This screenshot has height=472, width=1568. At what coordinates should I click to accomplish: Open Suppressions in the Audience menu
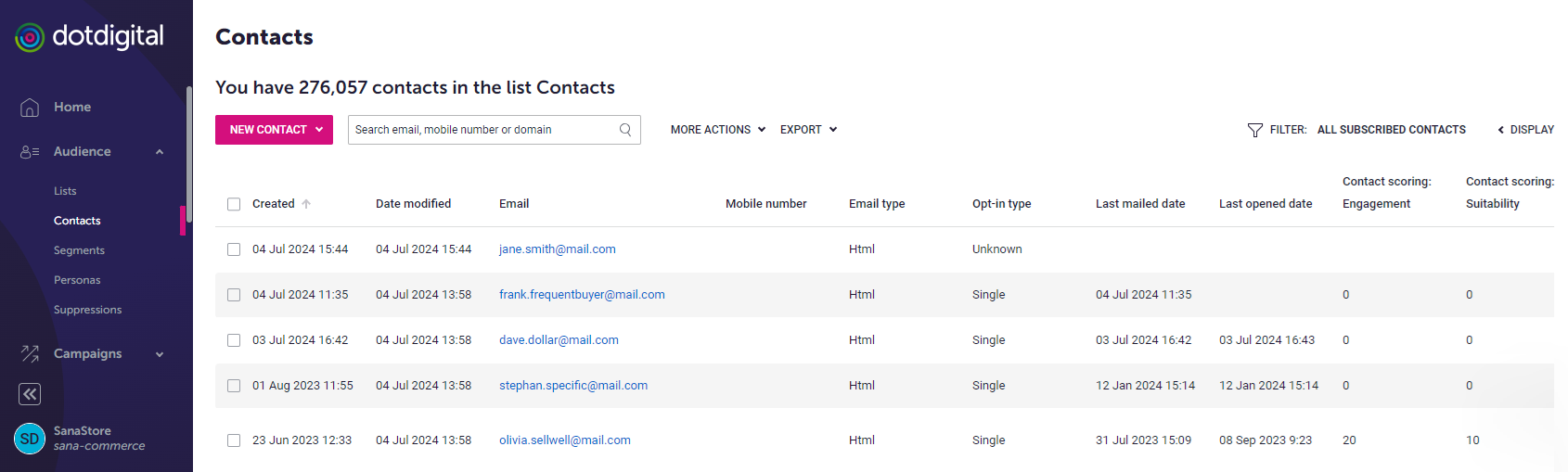(x=87, y=310)
